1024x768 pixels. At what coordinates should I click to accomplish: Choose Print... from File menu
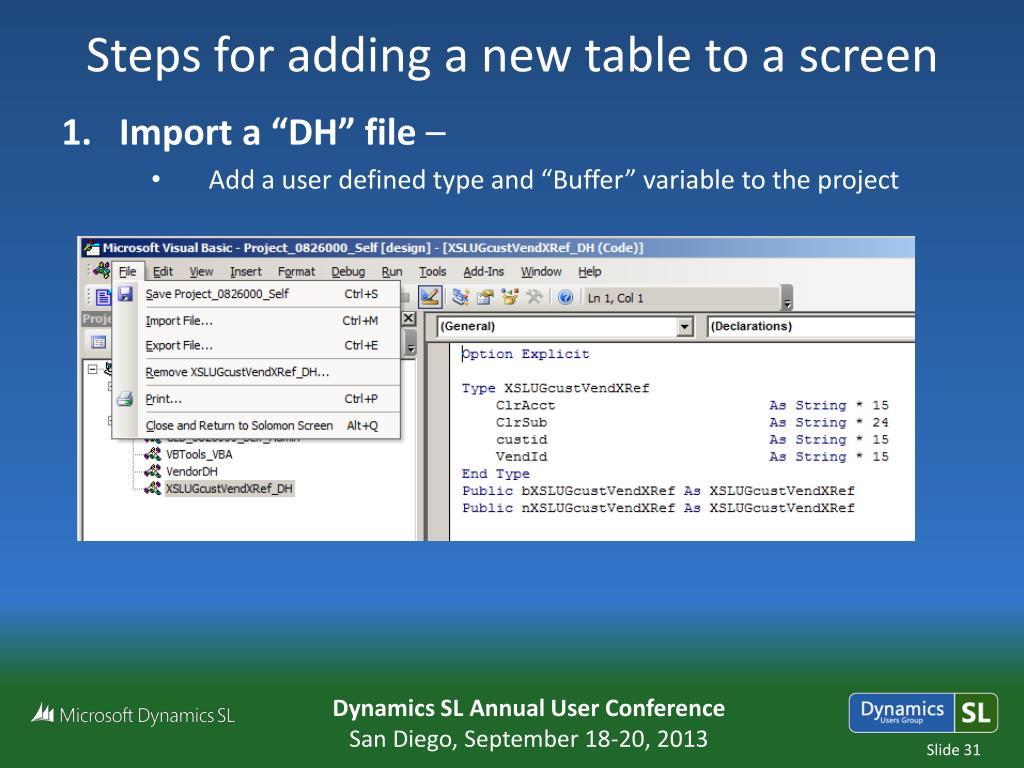click(256, 399)
